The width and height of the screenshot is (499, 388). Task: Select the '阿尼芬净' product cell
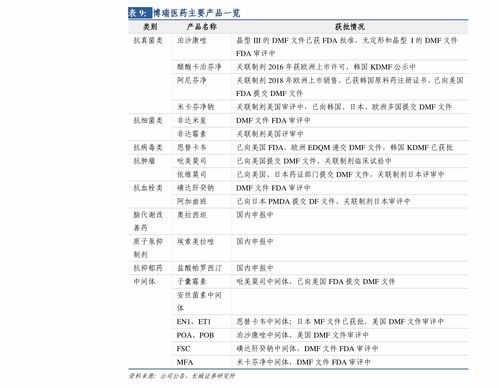192,80
